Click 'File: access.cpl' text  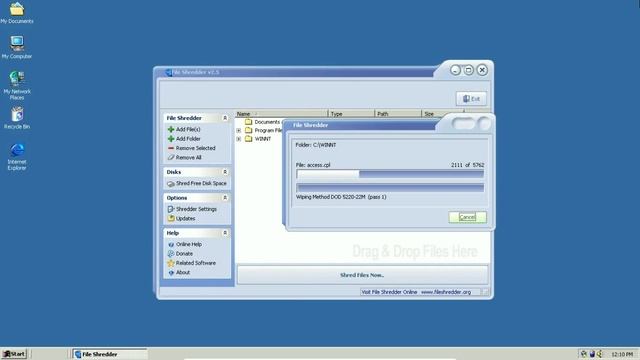pos(313,165)
